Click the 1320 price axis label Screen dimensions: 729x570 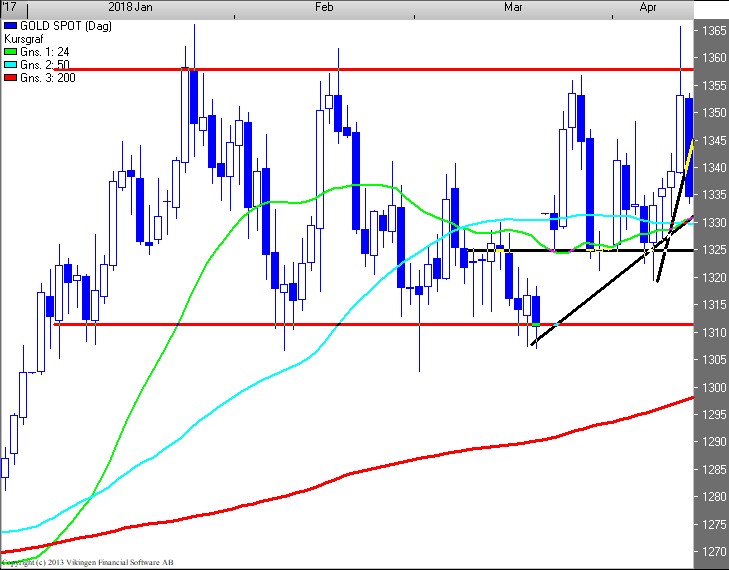point(714,277)
